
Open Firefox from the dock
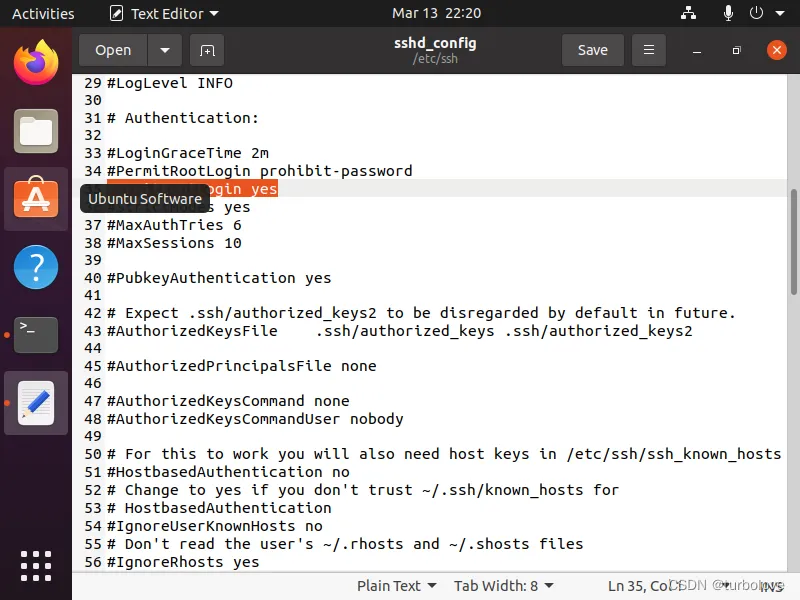(x=36, y=62)
